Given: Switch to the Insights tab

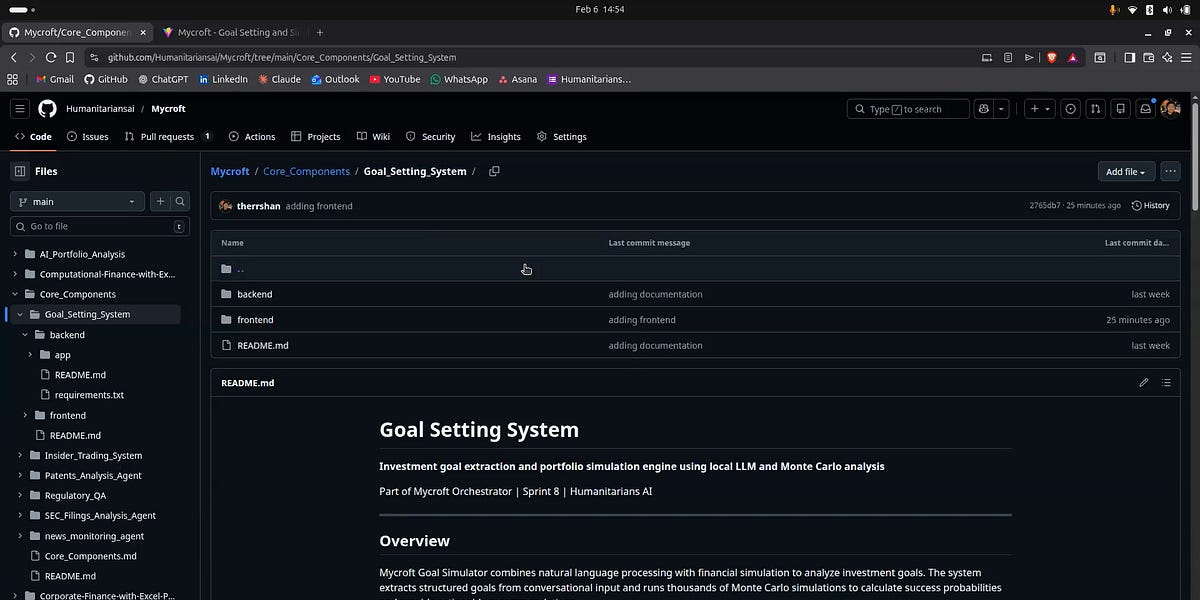Looking at the screenshot, I should coord(496,137).
